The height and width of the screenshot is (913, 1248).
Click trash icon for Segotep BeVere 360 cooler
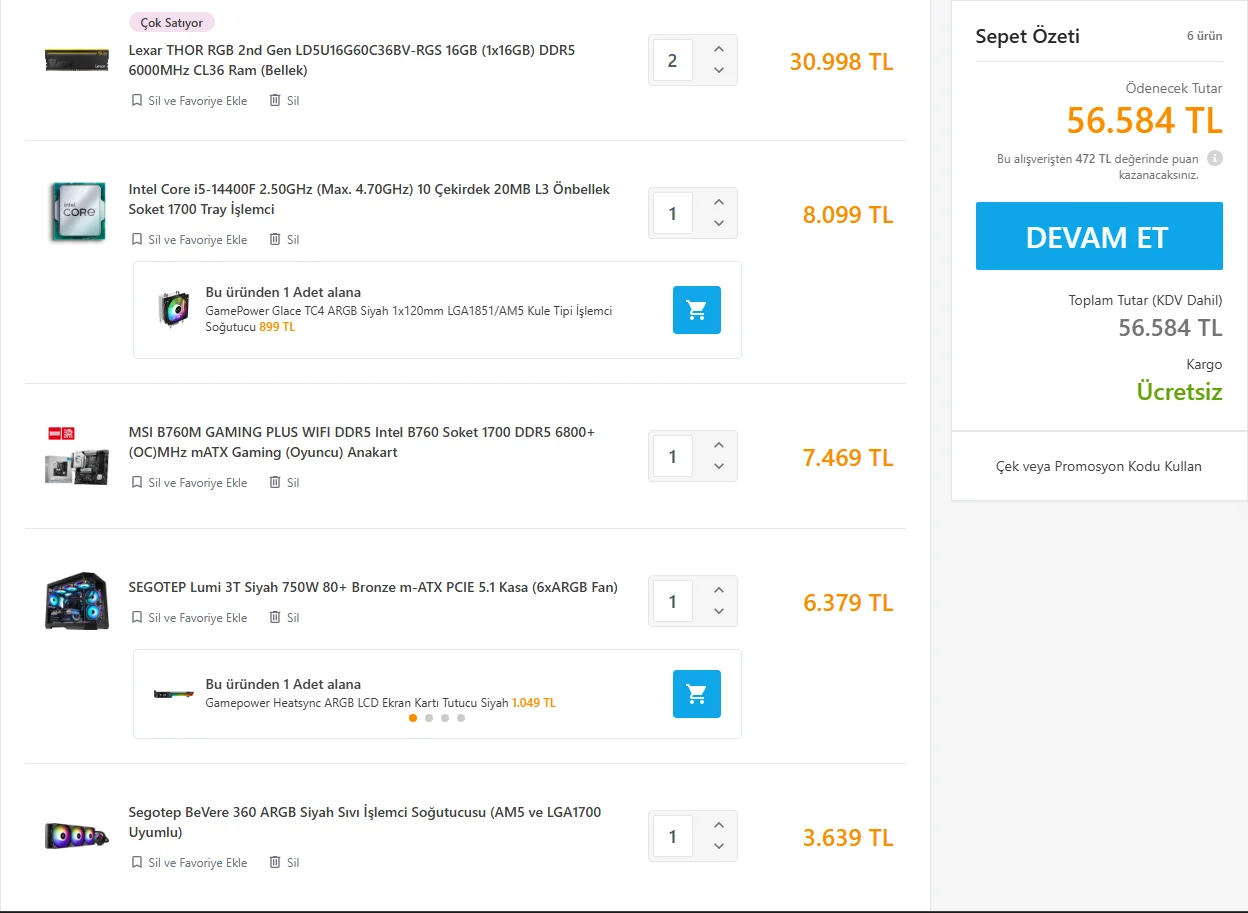(275, 862)
